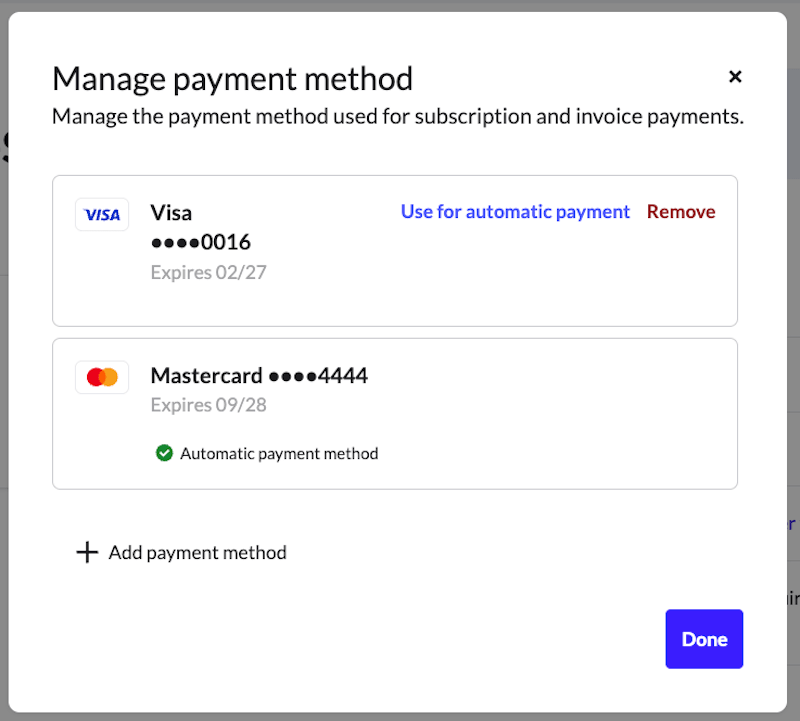
Task: Click the Automatic payment method badge
Action: tap(266, 453)
